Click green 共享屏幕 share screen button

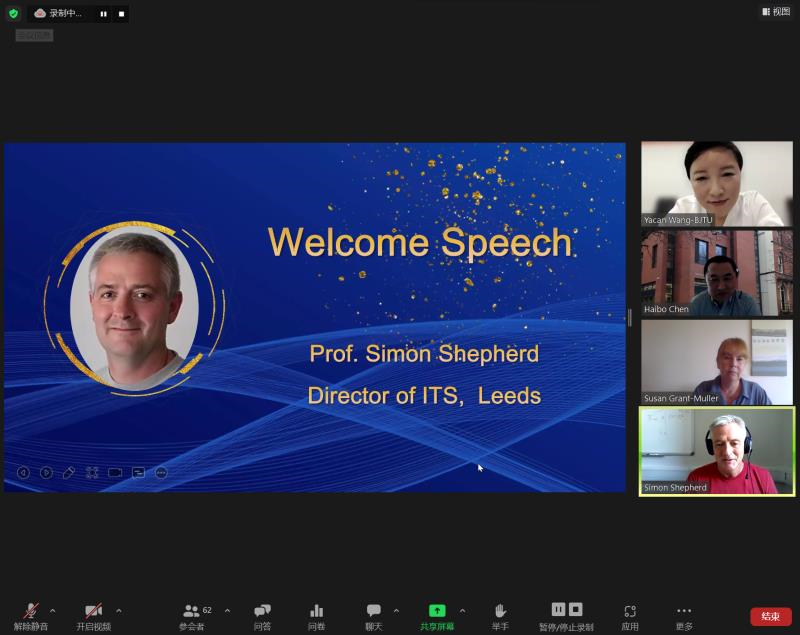(437, 616)
